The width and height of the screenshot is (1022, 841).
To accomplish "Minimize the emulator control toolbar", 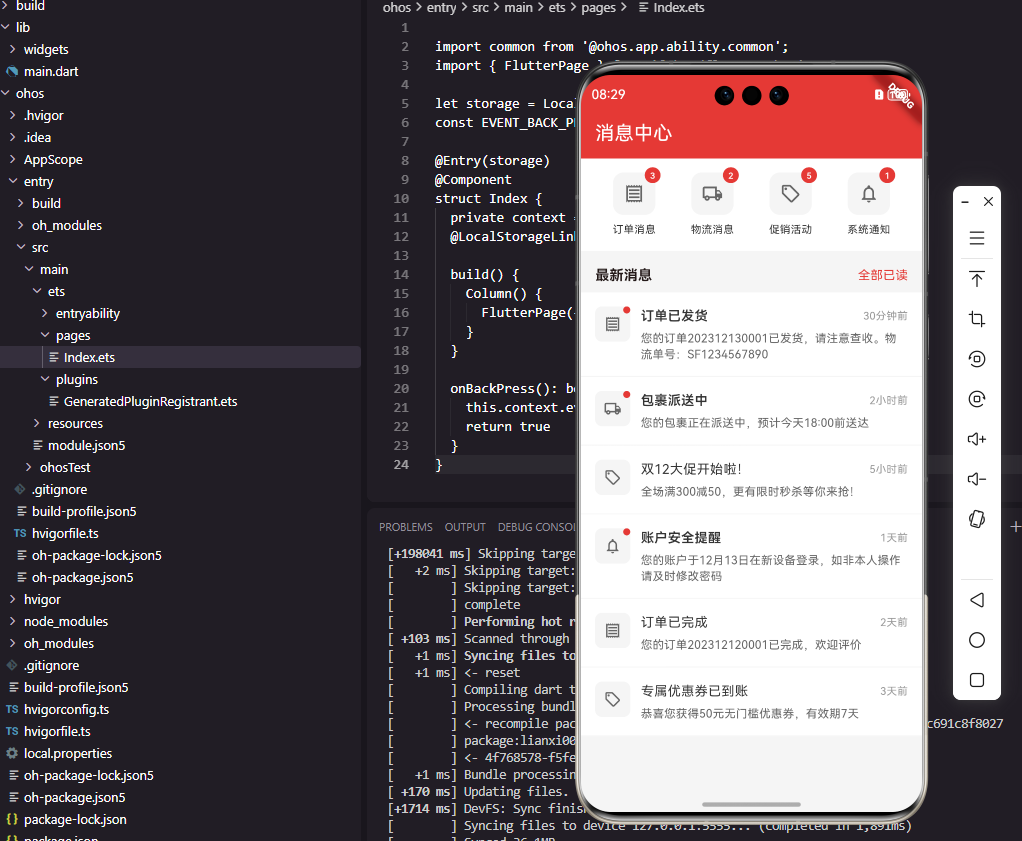I will 965,202.
